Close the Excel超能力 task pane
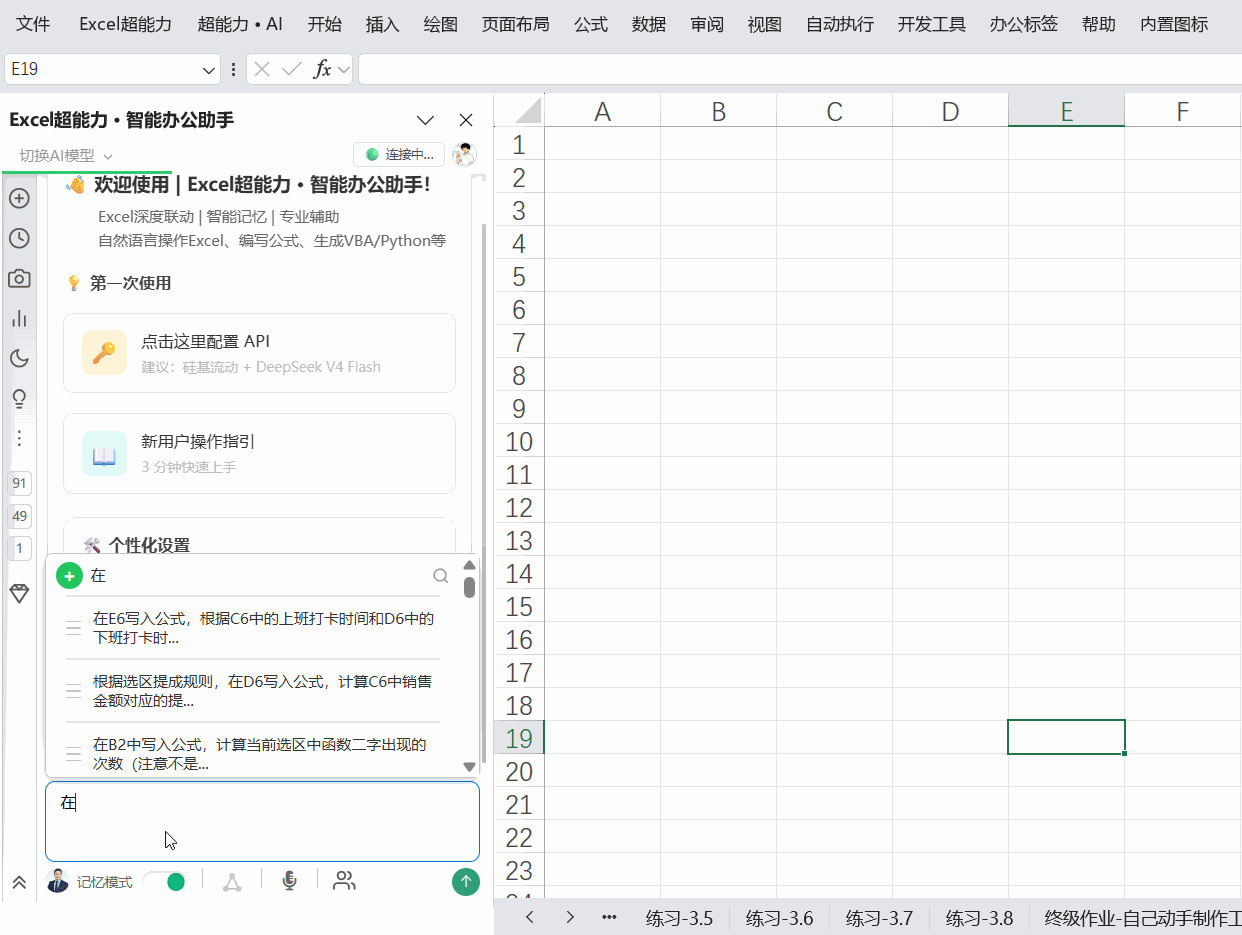 click(x=466, y=120)
